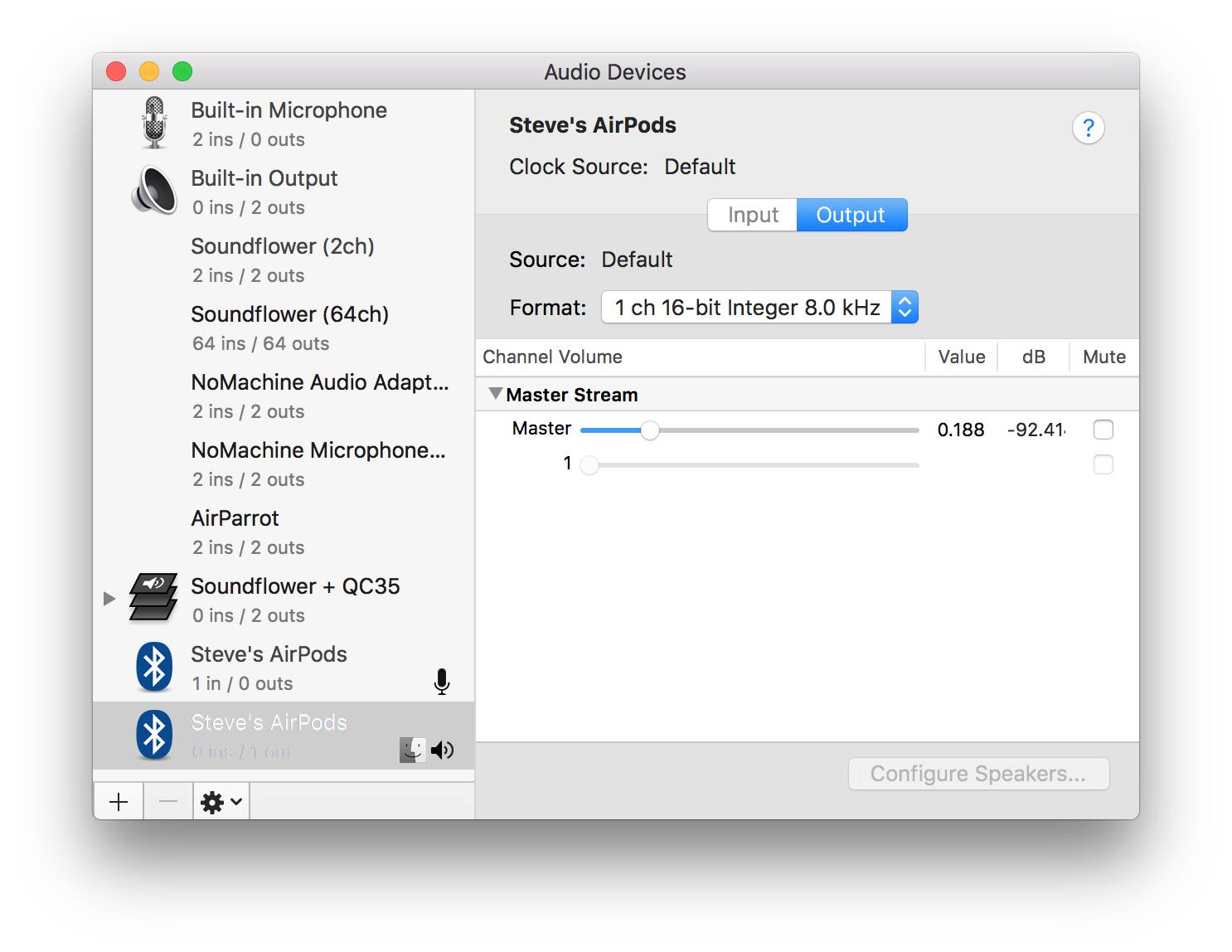
Task: Zoom the Audio Devices window with green button
Action: [x=182, y=71]
